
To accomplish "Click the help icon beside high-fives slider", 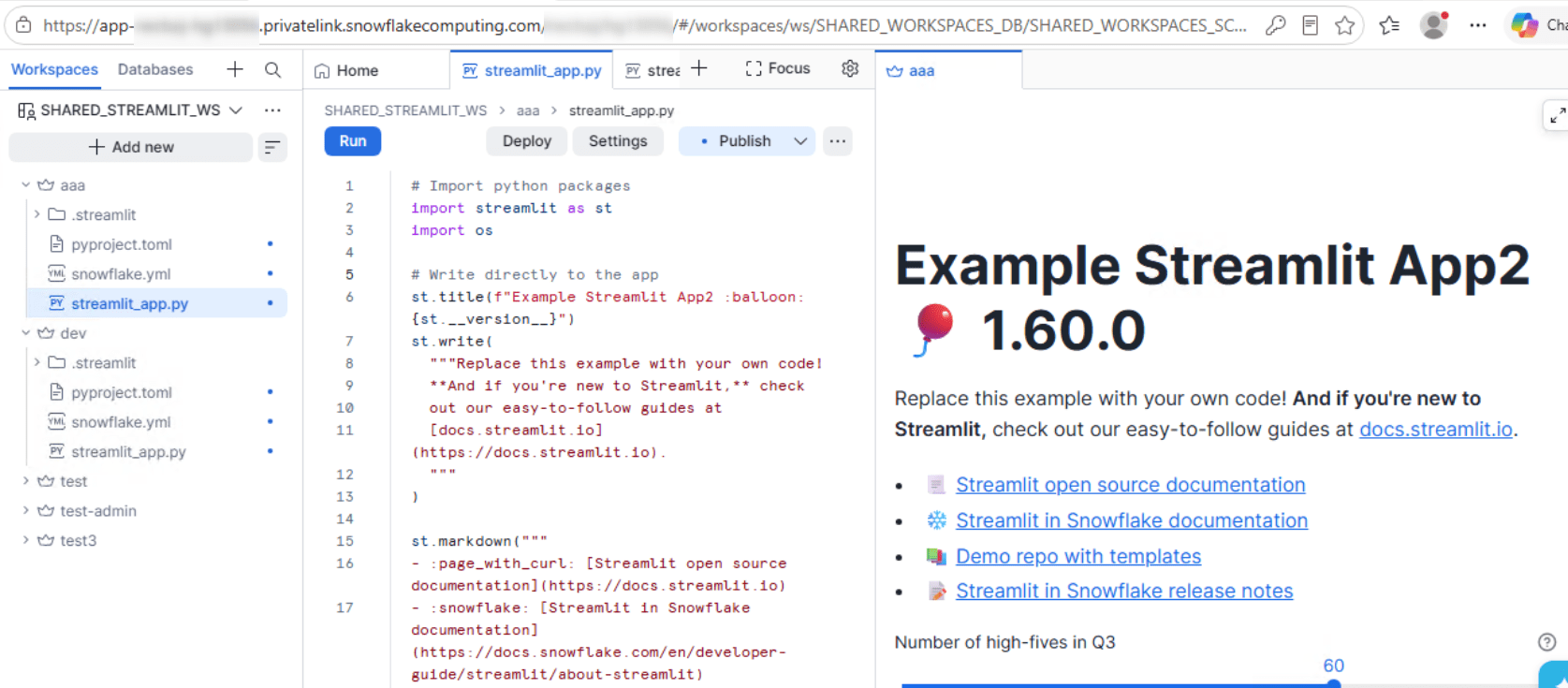I will (x=1546, y=642).
